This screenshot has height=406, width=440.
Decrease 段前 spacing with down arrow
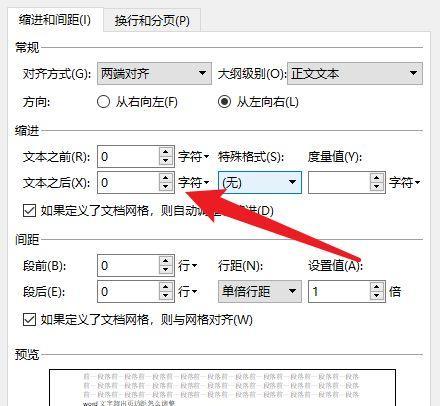tap(166, 270)
